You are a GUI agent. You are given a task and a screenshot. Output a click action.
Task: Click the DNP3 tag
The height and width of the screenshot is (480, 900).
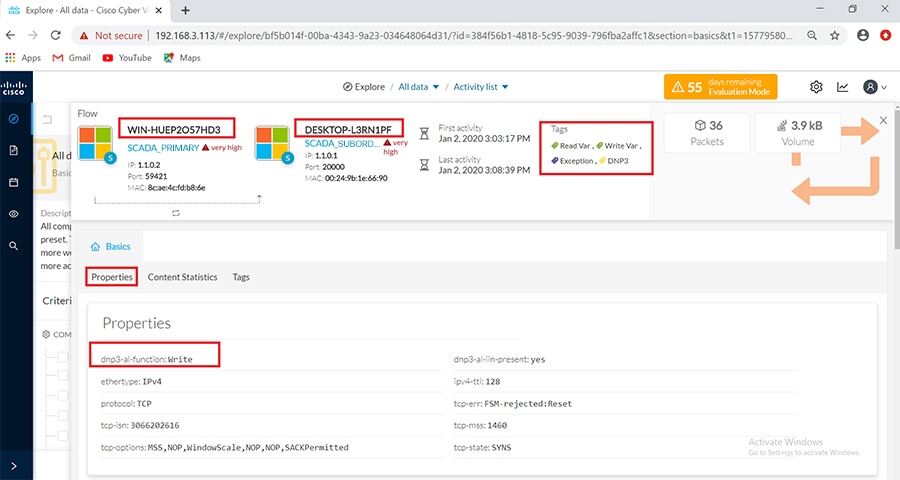click(x=614, y=161)
